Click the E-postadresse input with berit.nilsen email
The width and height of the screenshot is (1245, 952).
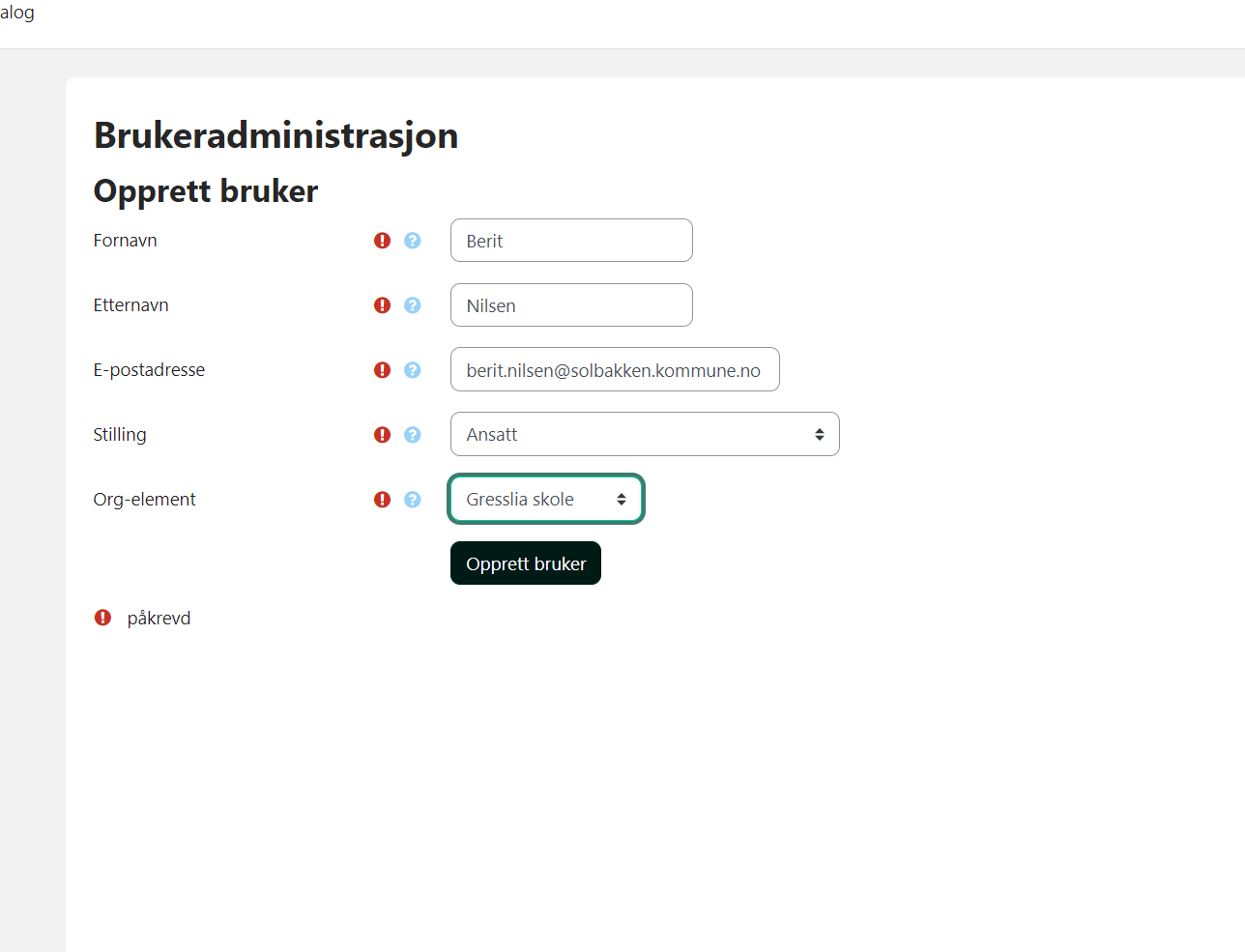click(615, 369)
